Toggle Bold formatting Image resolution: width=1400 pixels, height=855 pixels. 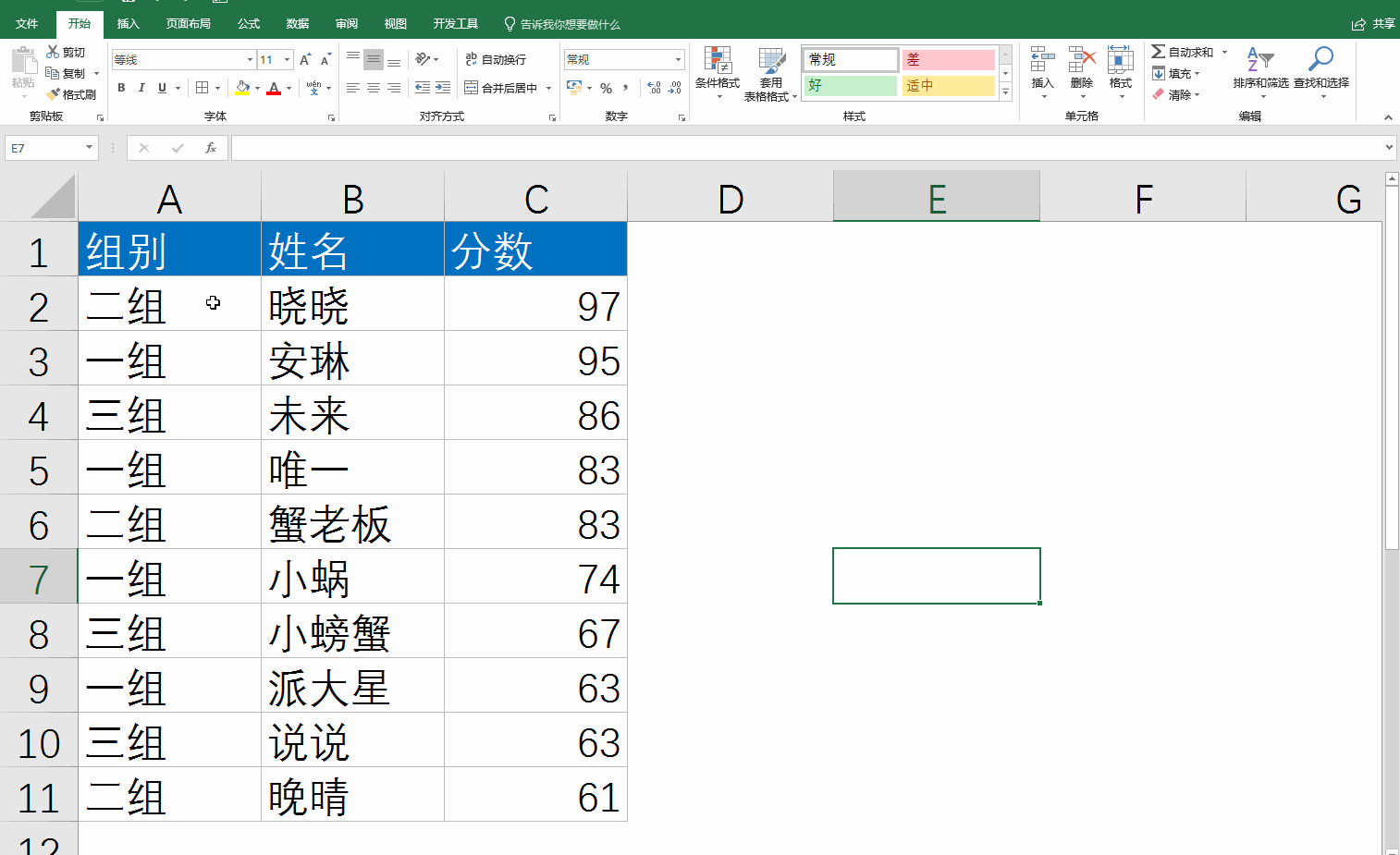click(x=121, y=88)
